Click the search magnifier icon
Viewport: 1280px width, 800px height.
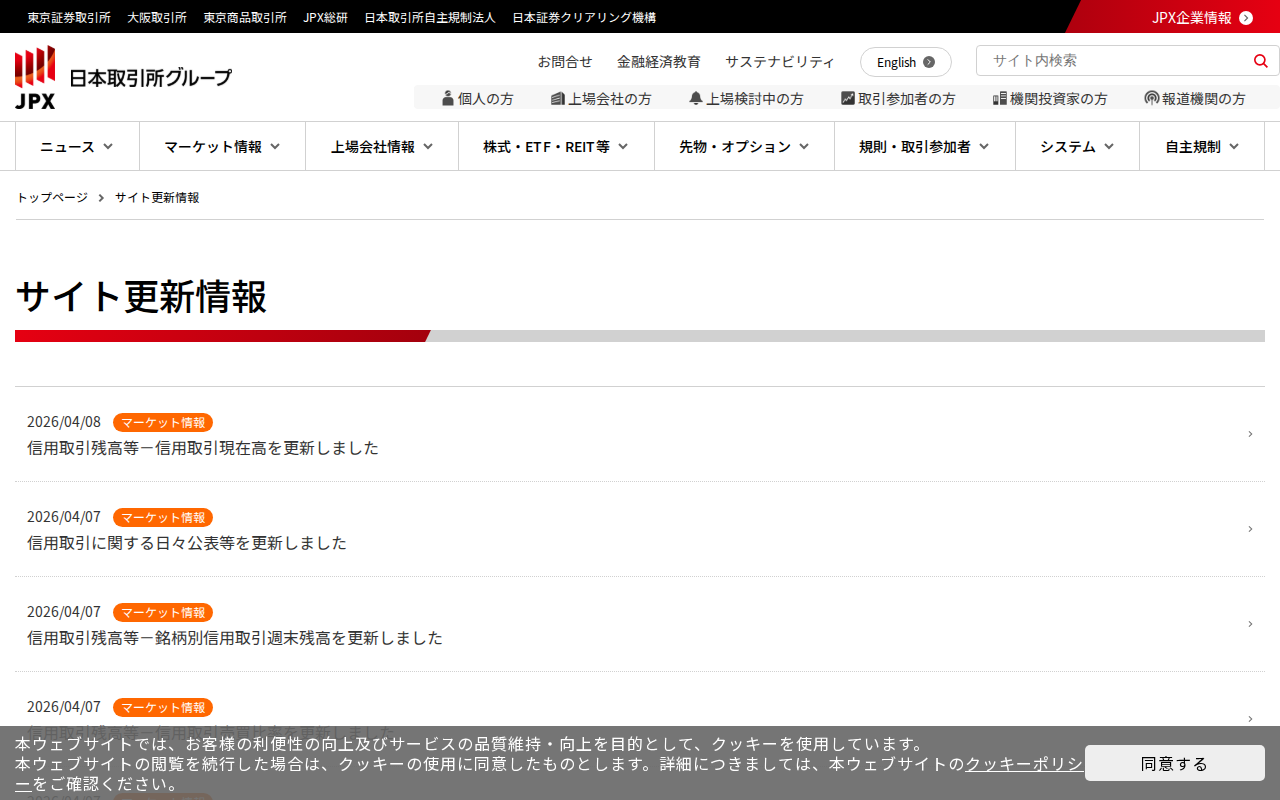pyautogui.click(x=1260, y=61)
